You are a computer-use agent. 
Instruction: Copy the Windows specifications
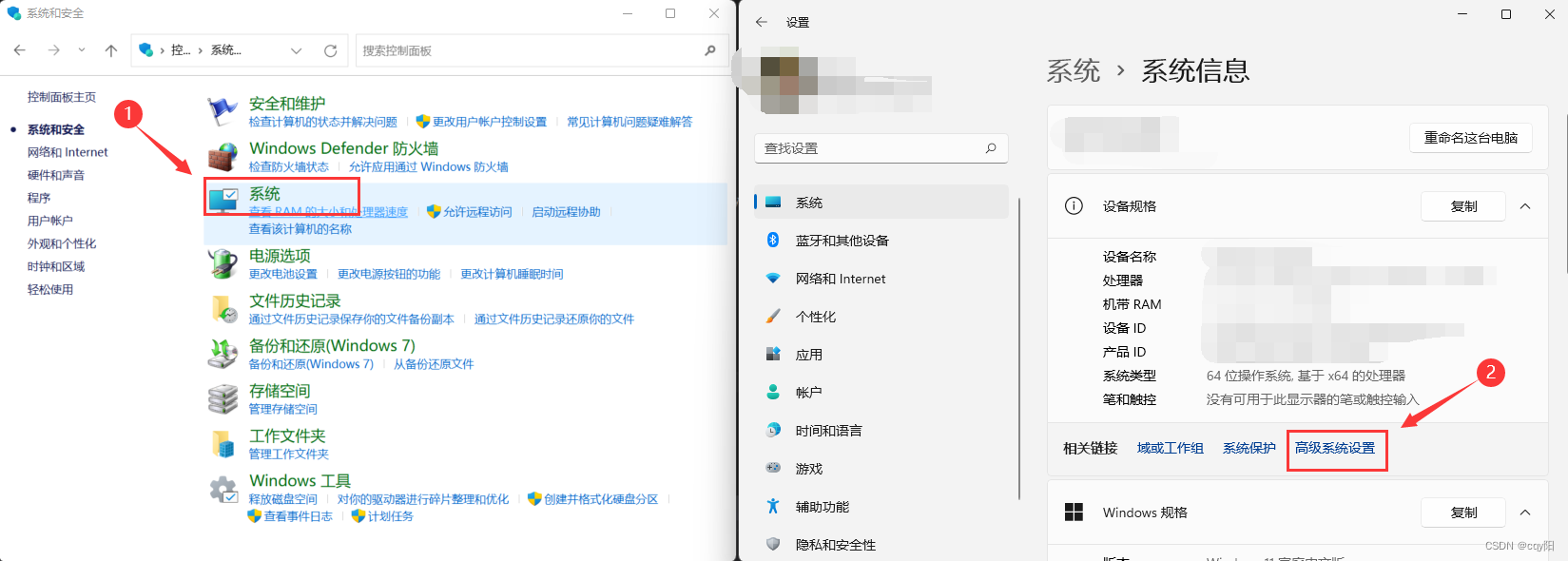coord(1463,513)
